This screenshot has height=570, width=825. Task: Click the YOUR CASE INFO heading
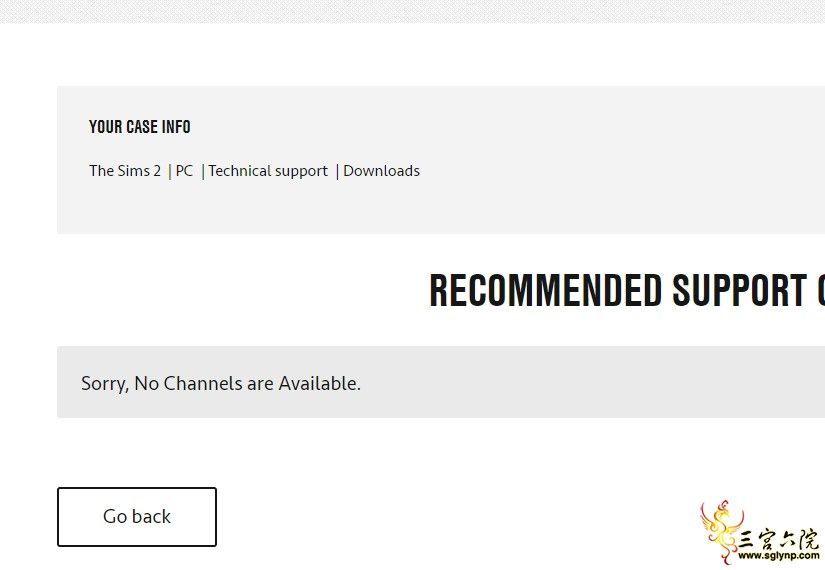pos(139,127)
